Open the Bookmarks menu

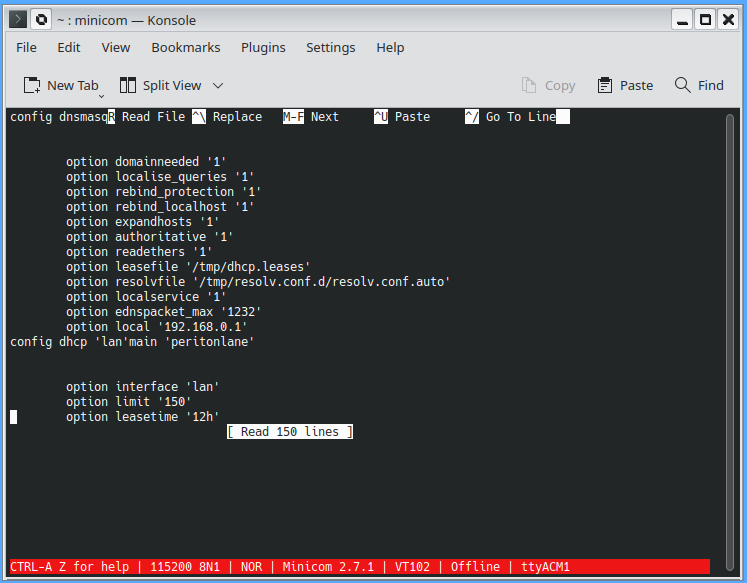(185, 47)
